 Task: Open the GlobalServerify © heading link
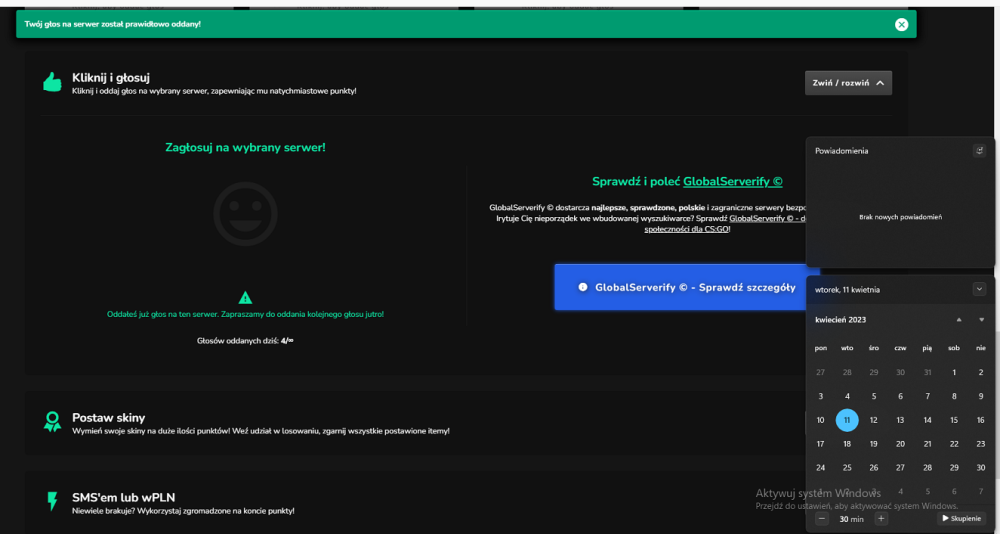(733, 182)
